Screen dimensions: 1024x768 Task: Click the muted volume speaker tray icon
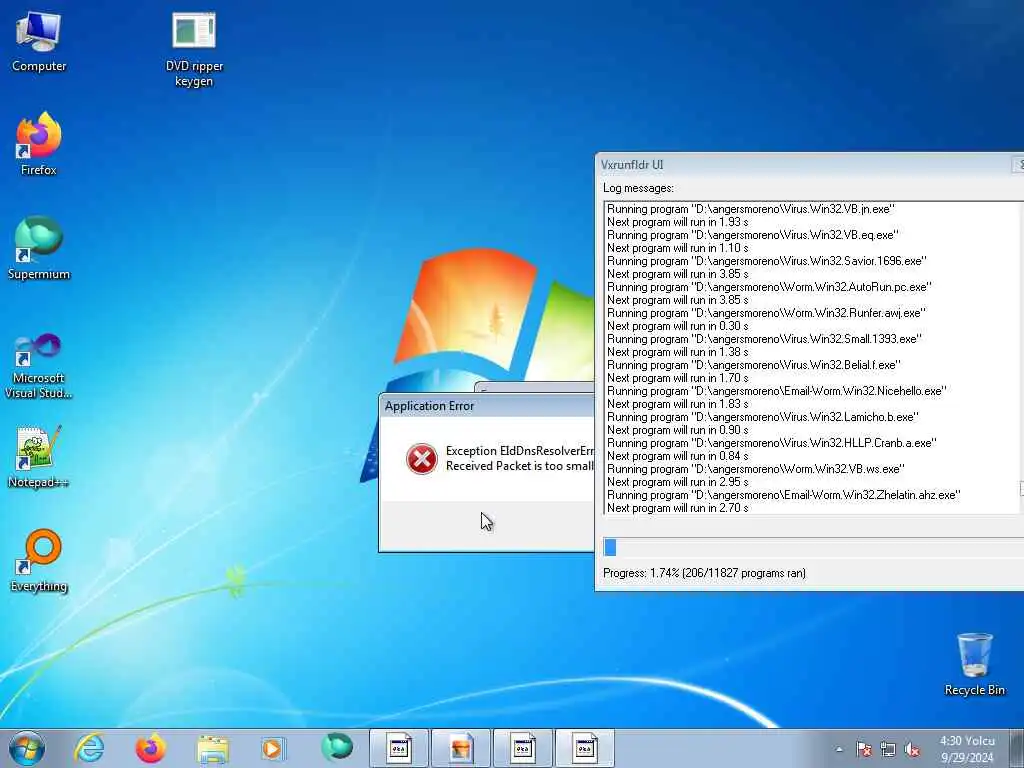[x=912, y=749]
